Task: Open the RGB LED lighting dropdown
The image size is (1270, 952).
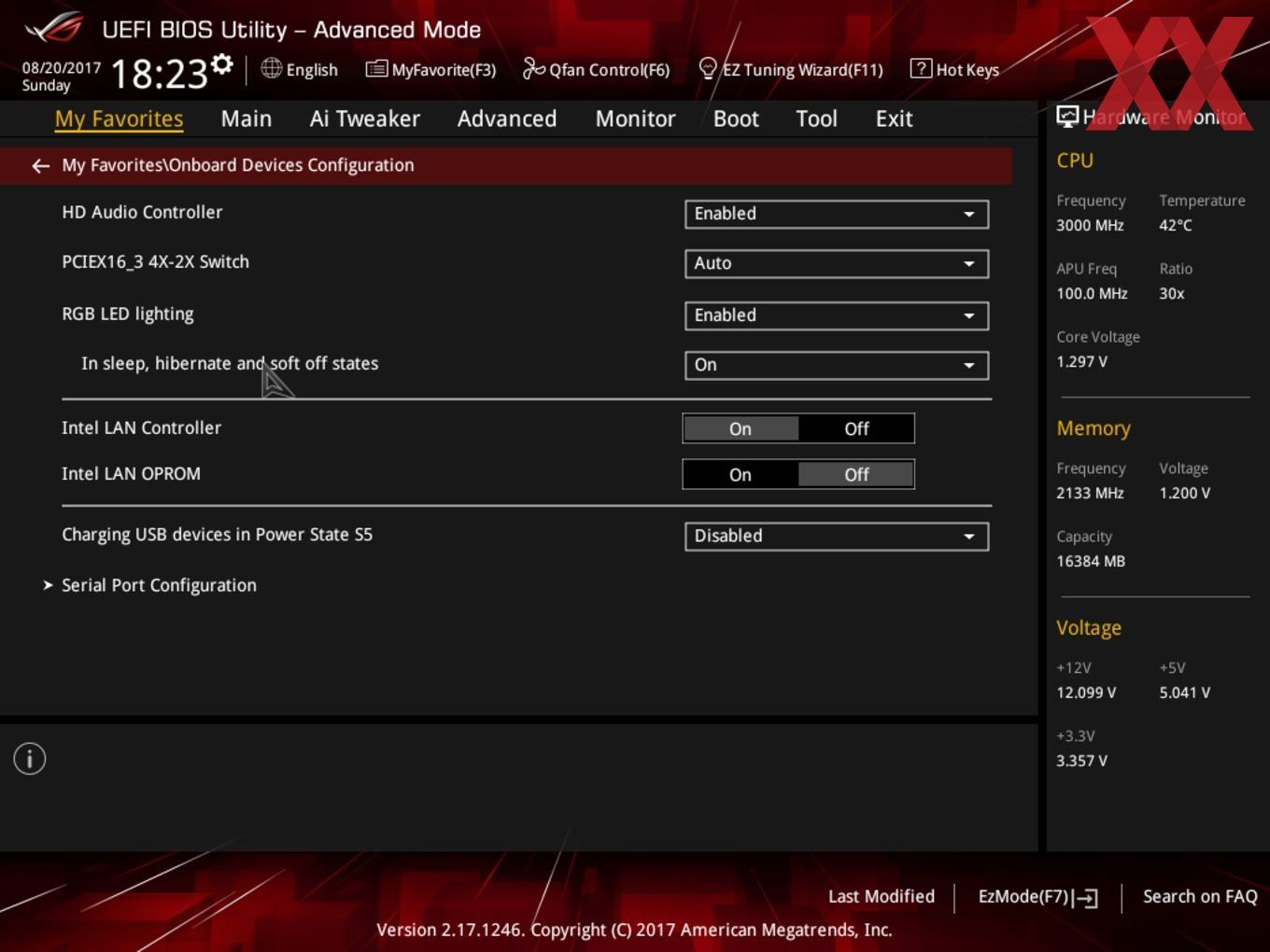Action: (x=836, y=315)
